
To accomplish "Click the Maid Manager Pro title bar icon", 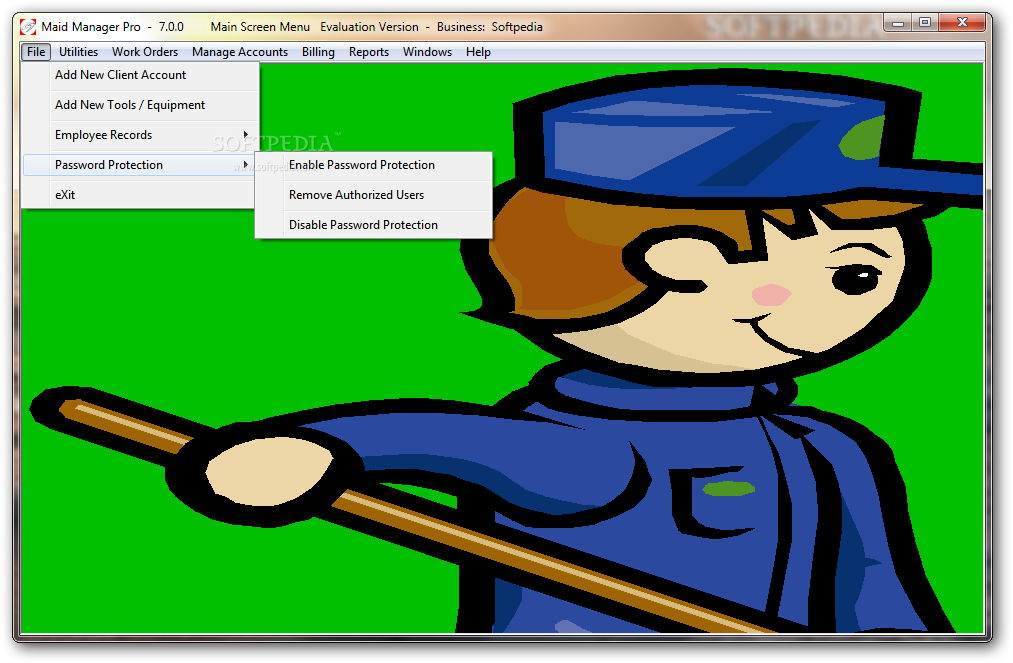I will [x=28, y=26].
